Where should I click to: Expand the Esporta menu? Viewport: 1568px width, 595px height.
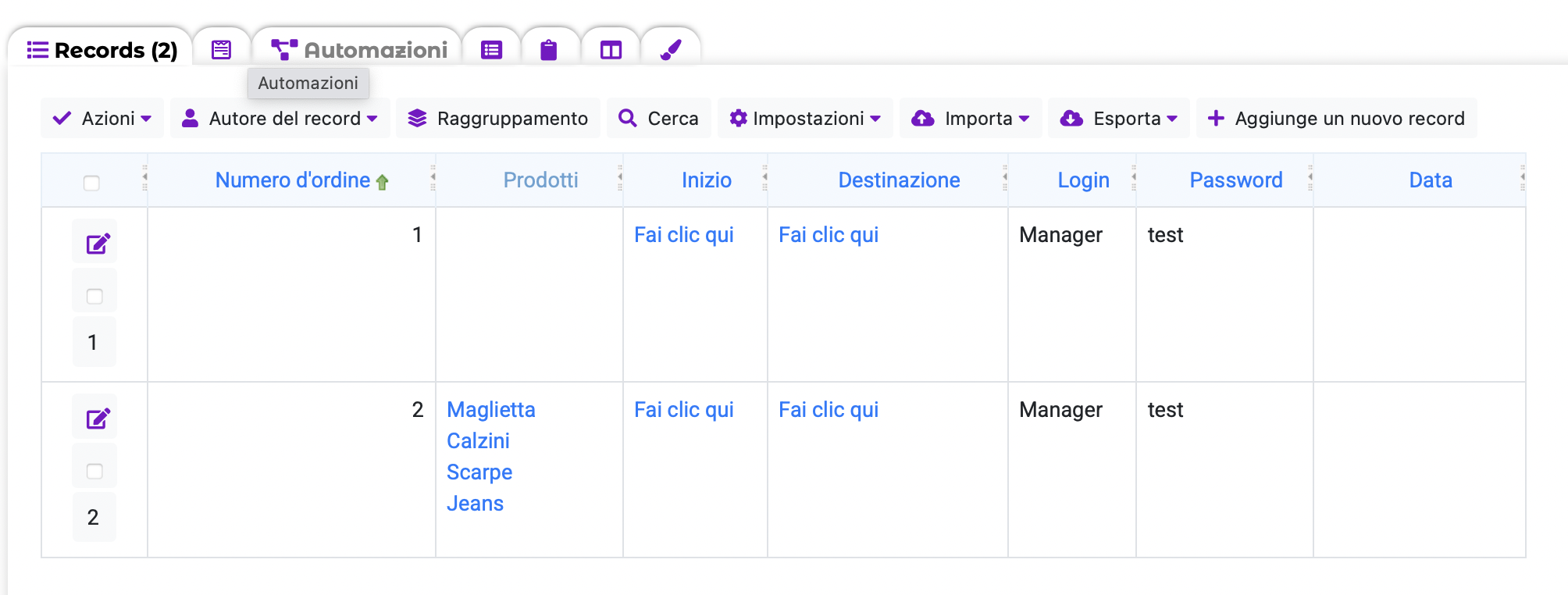click(1119, 118)
